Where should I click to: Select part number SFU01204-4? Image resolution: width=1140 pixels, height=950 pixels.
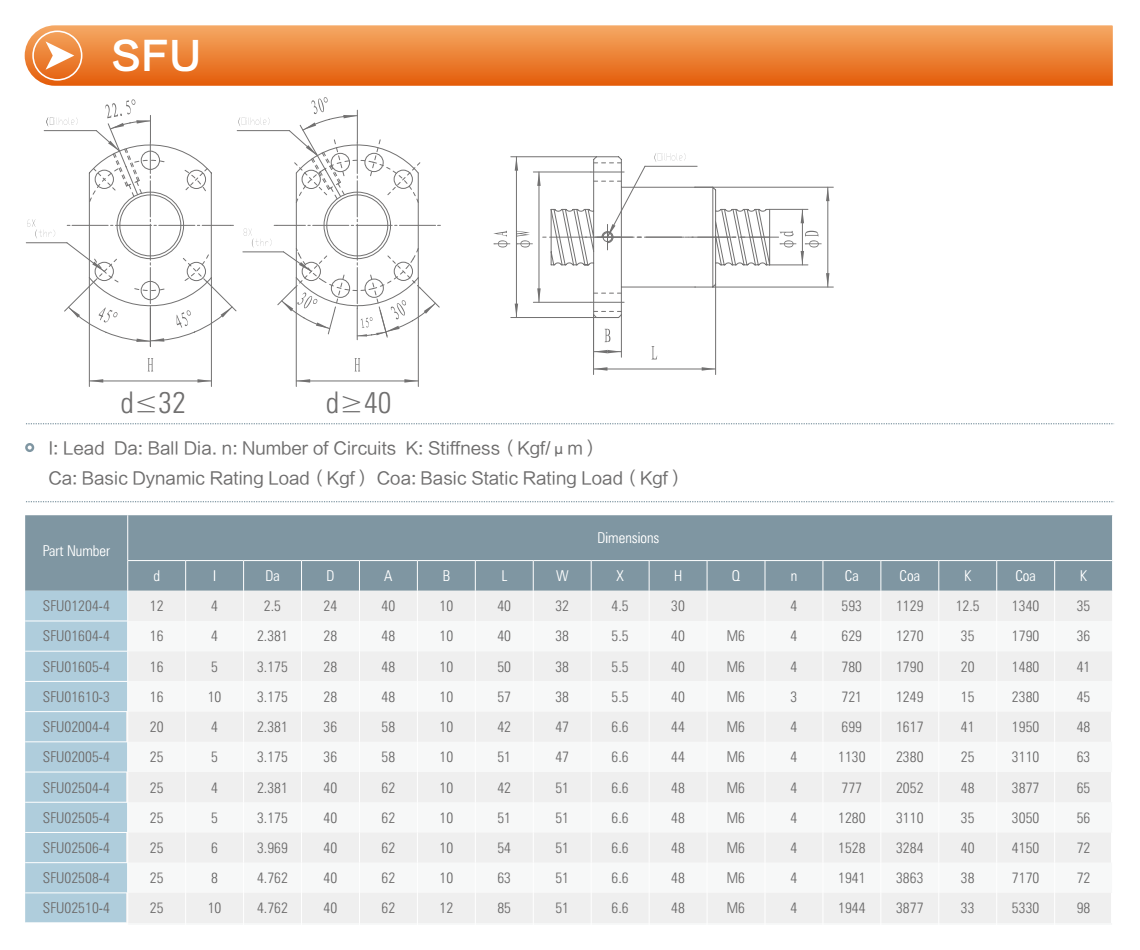tap(76, 606)
